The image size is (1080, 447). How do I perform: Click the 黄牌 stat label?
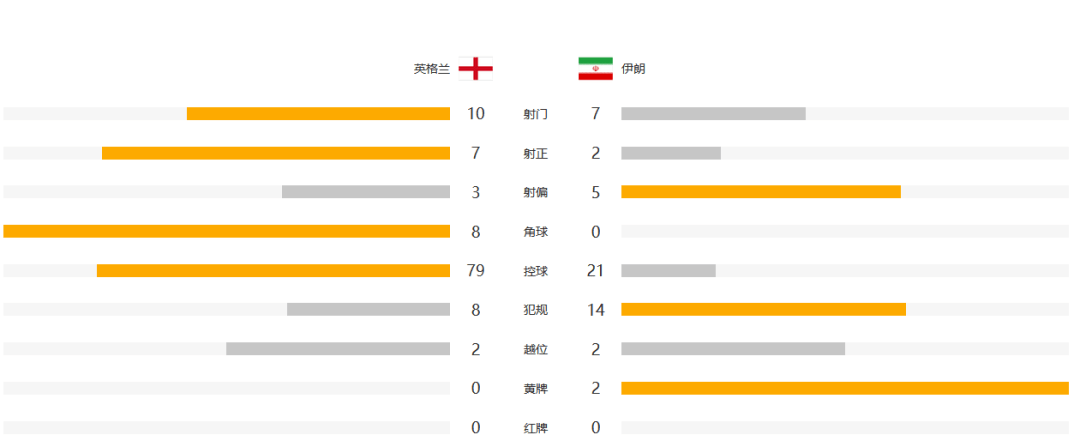(x=535, y=389)
